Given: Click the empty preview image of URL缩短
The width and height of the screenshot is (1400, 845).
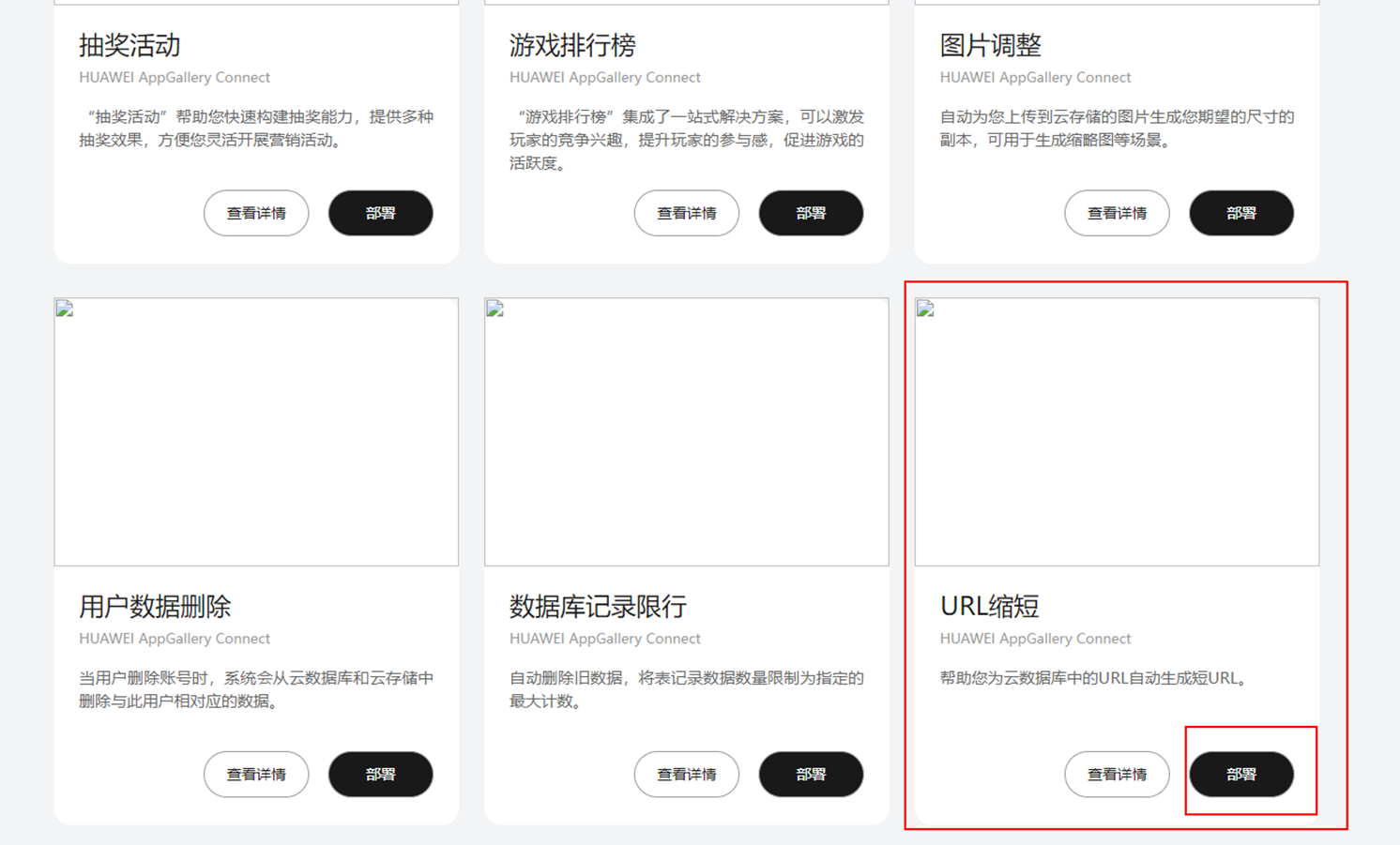Looking at the screenshot, I should (x=1117, y=431).
